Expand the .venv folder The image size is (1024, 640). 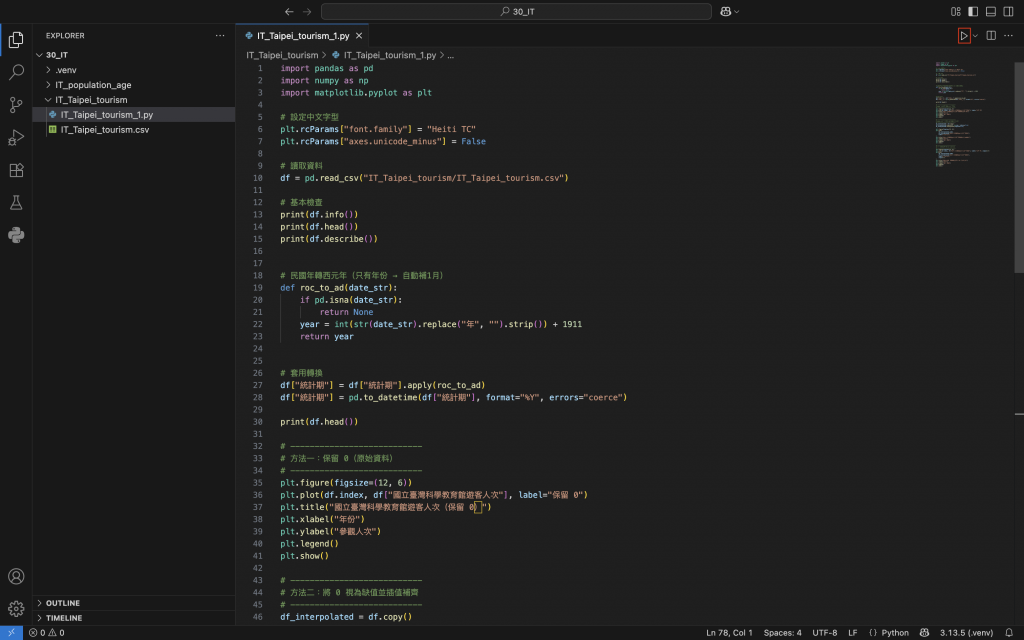pyautogui.click(x=65, y=70)
